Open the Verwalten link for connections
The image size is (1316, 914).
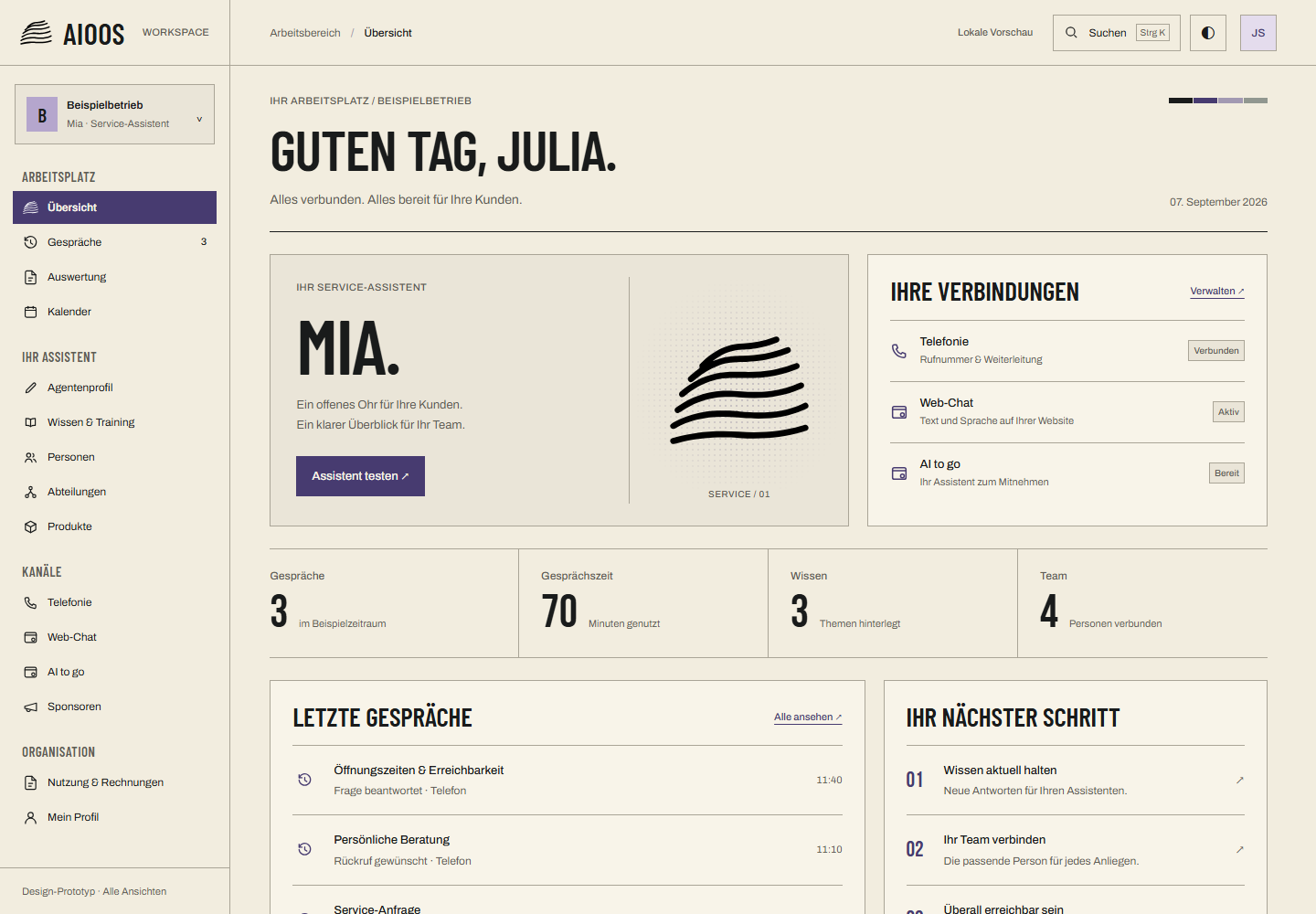(1217, 292)
